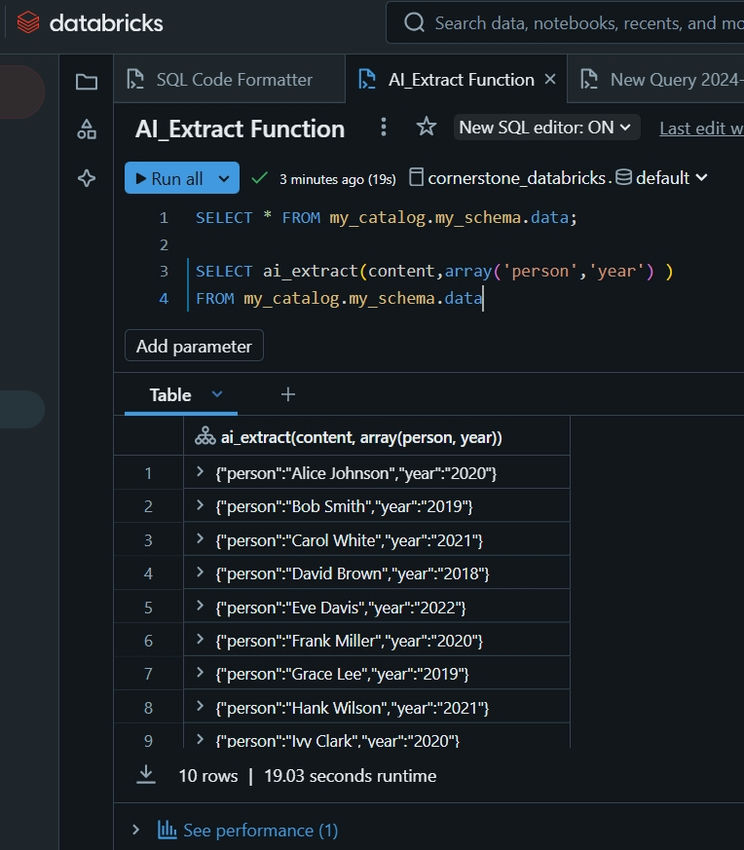Open Table visualization dropdown arrow
Viewport: 744px width, 850px height.
coord(217,394)
